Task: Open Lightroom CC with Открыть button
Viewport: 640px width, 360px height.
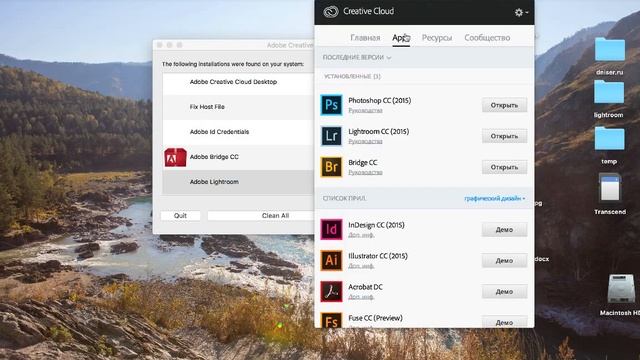Action: (x=504, y=136)
